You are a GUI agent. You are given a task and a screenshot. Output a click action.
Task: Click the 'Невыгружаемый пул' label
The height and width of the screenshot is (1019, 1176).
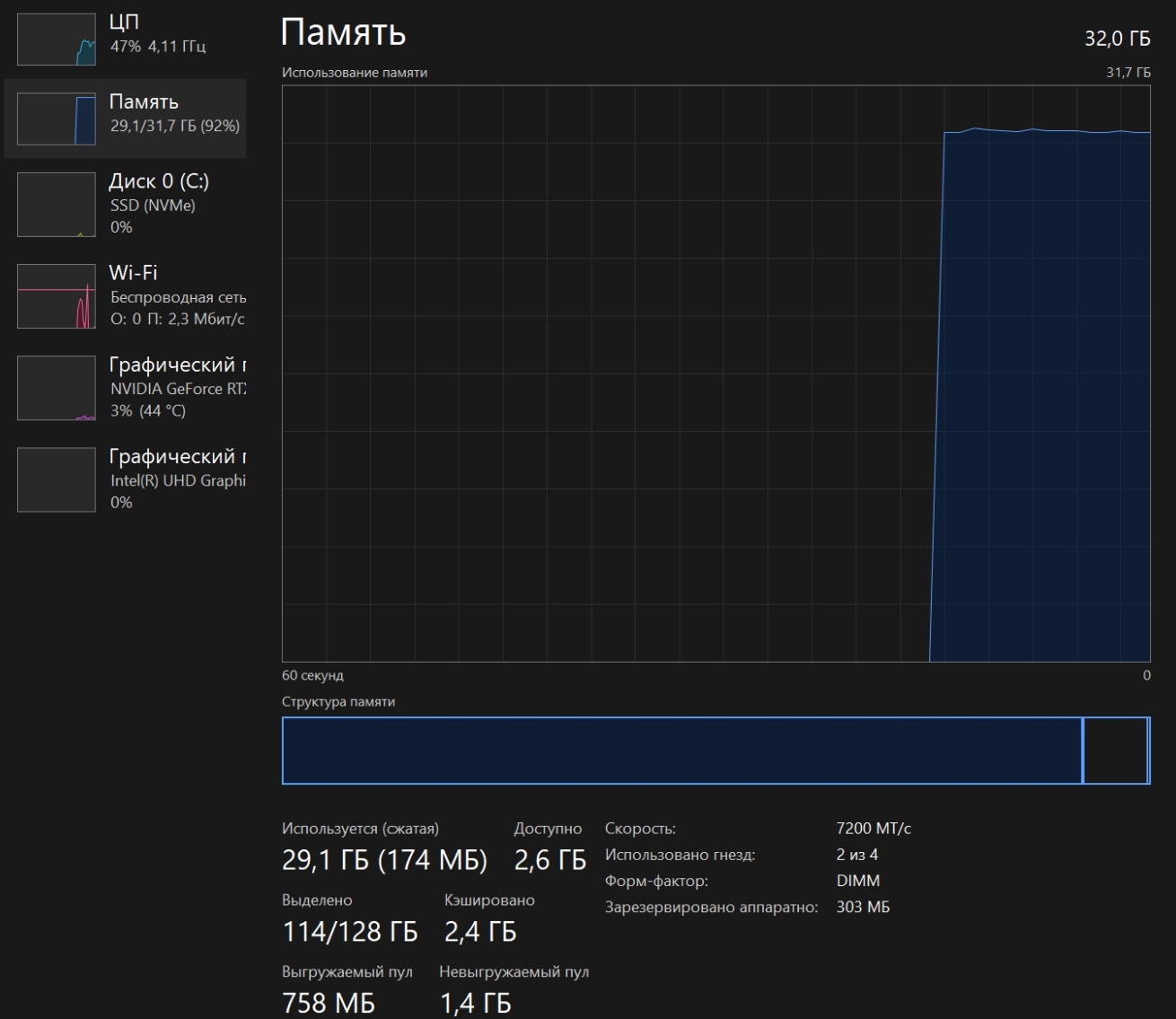click(514, 972)
